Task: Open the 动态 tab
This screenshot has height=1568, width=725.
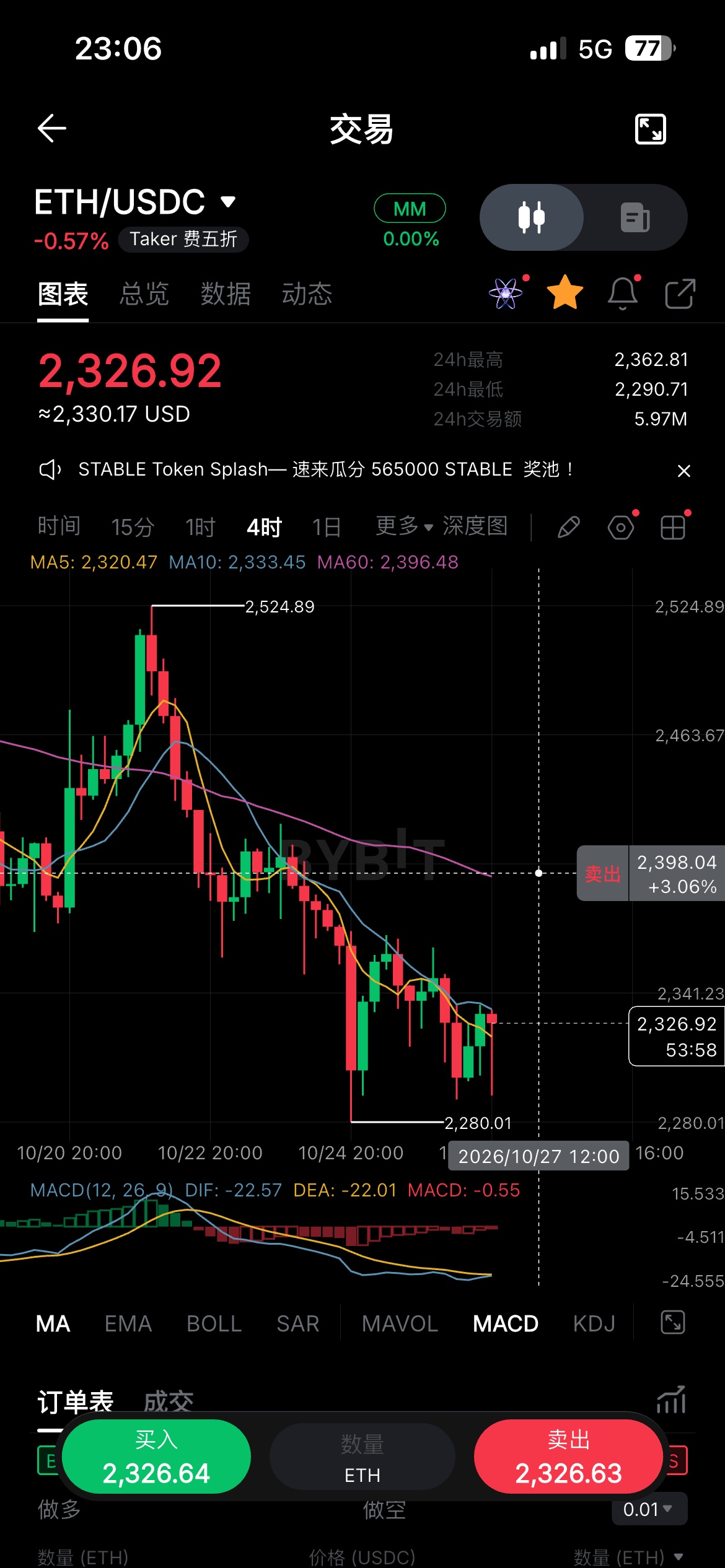Action: point(307,294)
